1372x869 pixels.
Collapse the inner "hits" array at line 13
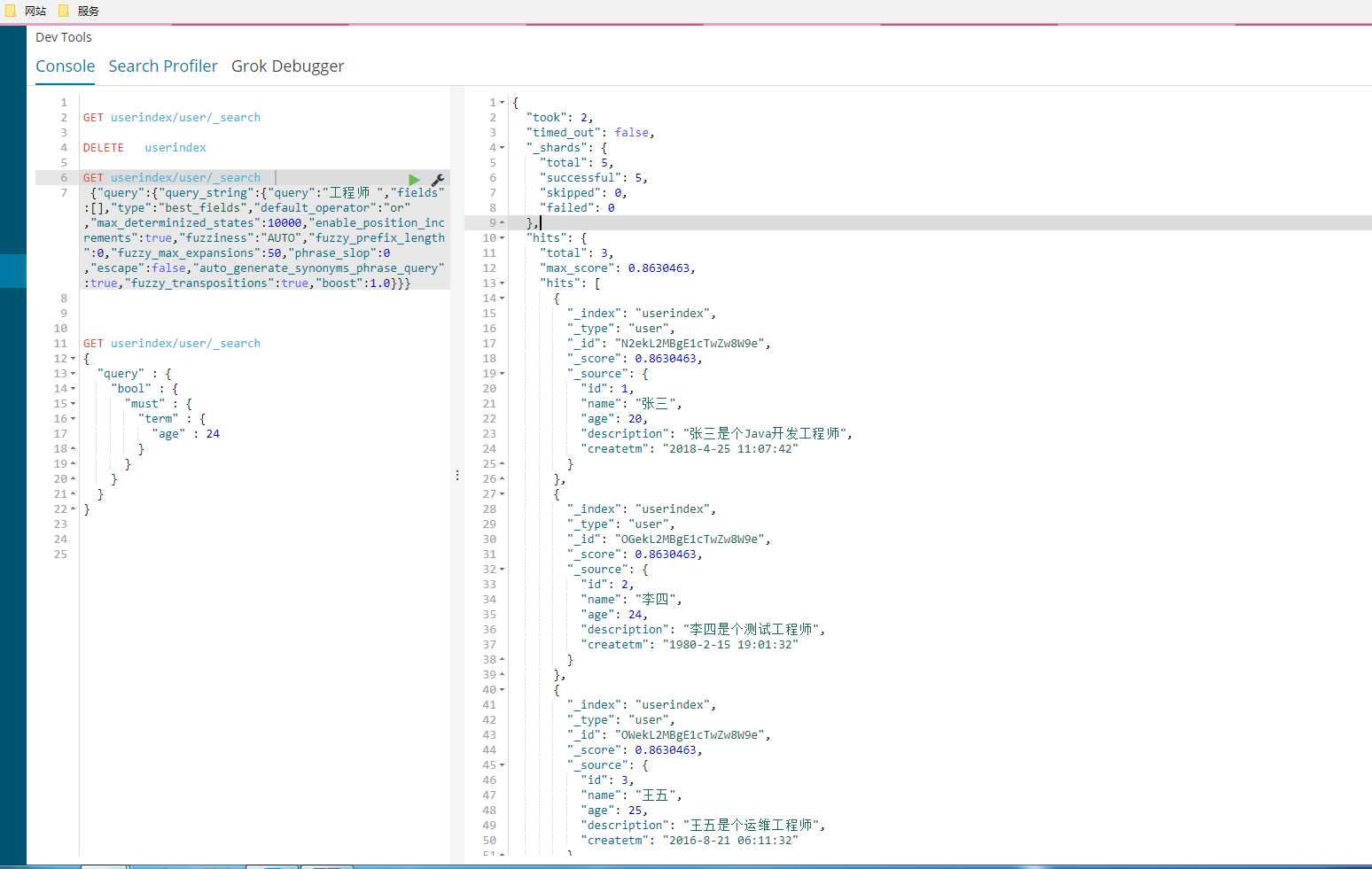click(503, 283)
